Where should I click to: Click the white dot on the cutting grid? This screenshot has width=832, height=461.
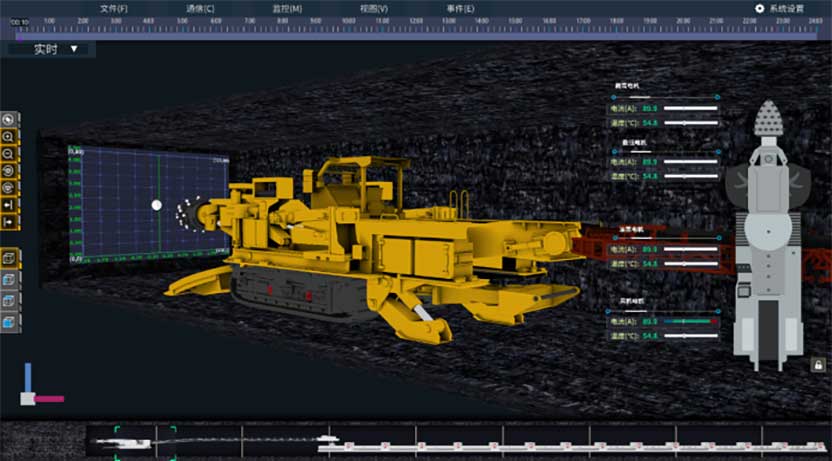[156, 205]
